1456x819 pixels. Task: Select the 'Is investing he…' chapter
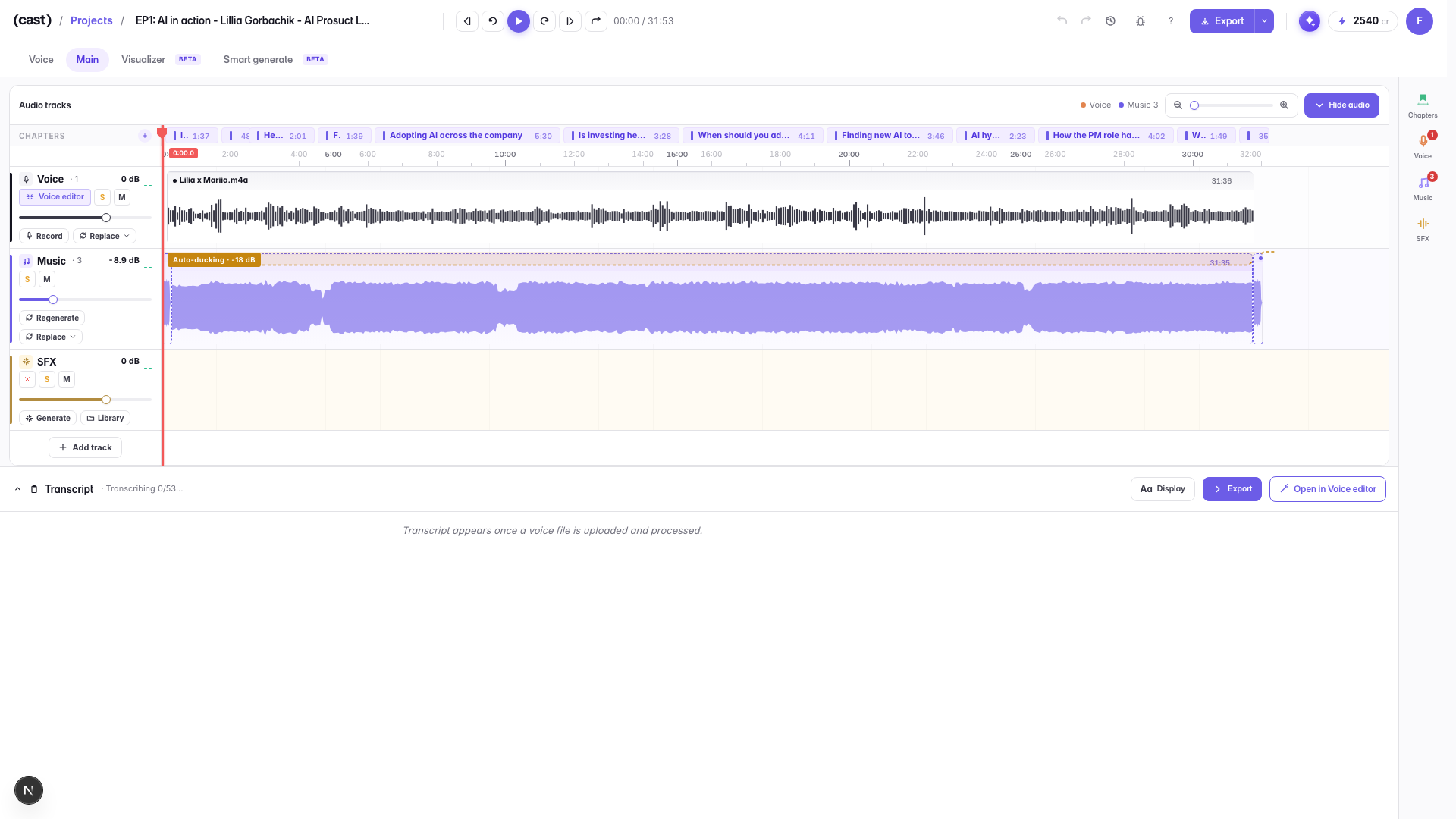pyautogui.click(x=622, y=136)
